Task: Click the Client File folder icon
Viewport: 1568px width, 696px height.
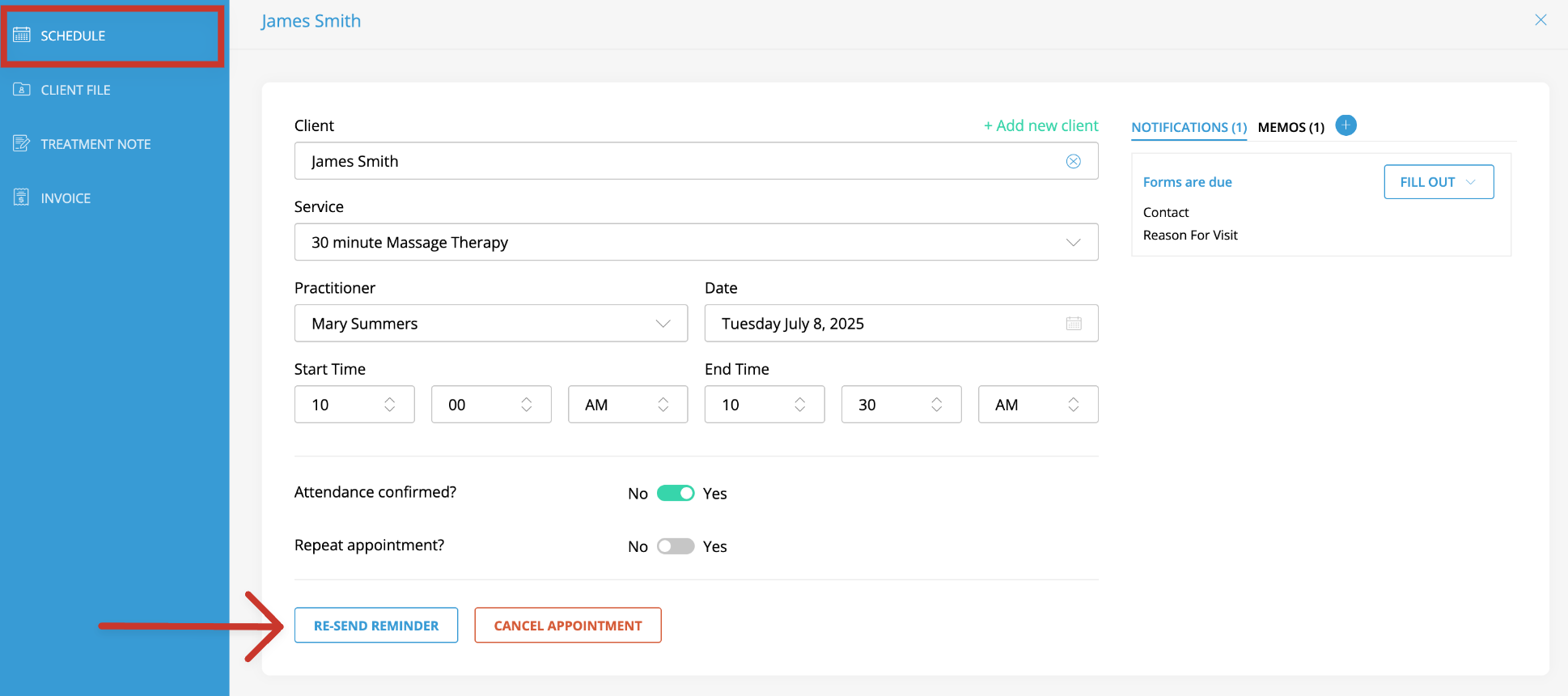Action: click(22, 89)
